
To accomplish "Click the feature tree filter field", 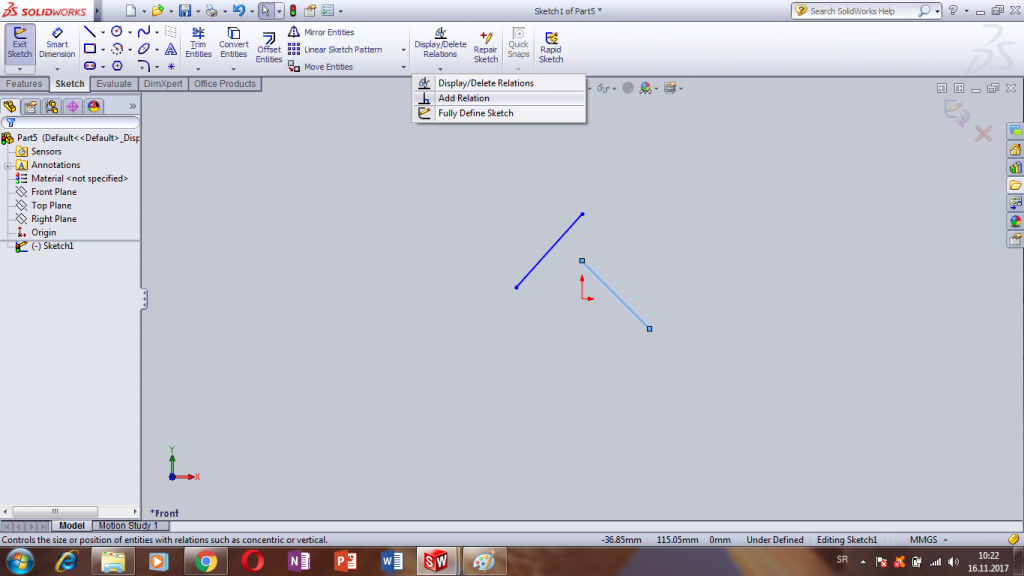I will pos(71,123).
